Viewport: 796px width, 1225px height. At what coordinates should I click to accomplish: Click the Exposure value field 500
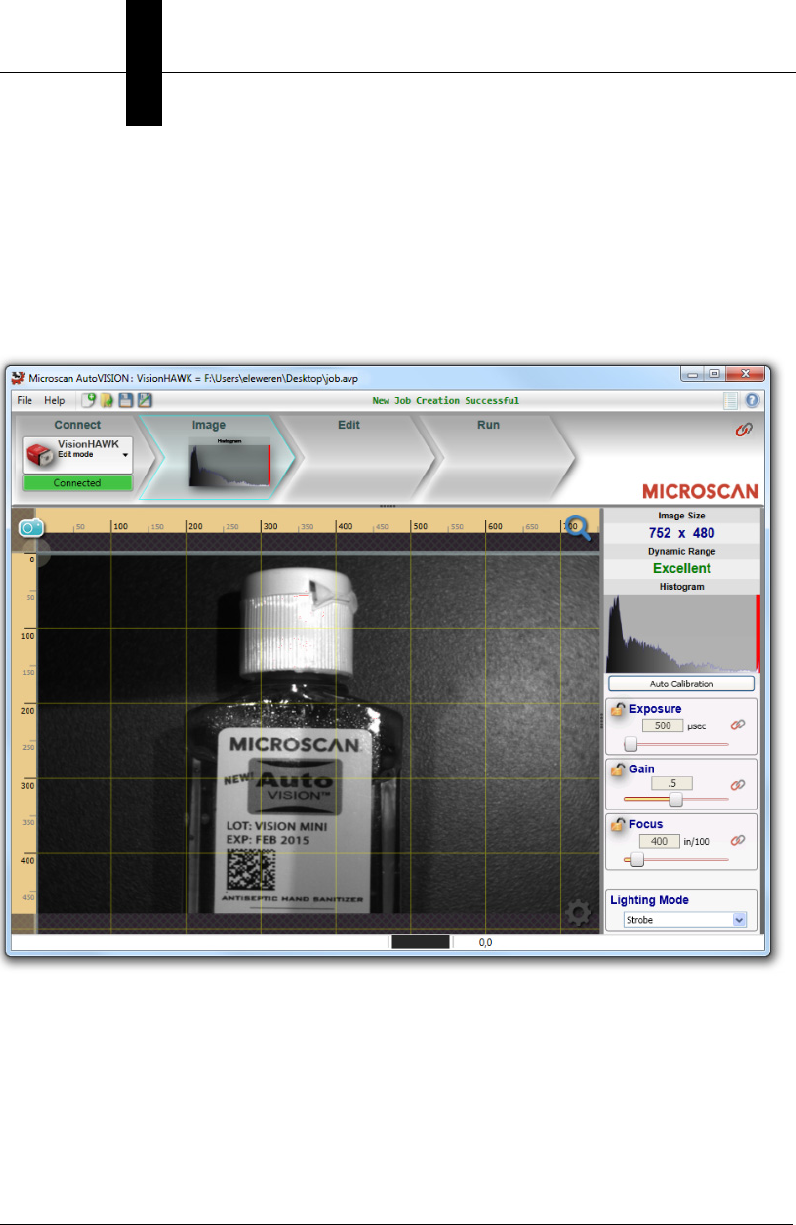pyautogui.click(x=662, y=725)
